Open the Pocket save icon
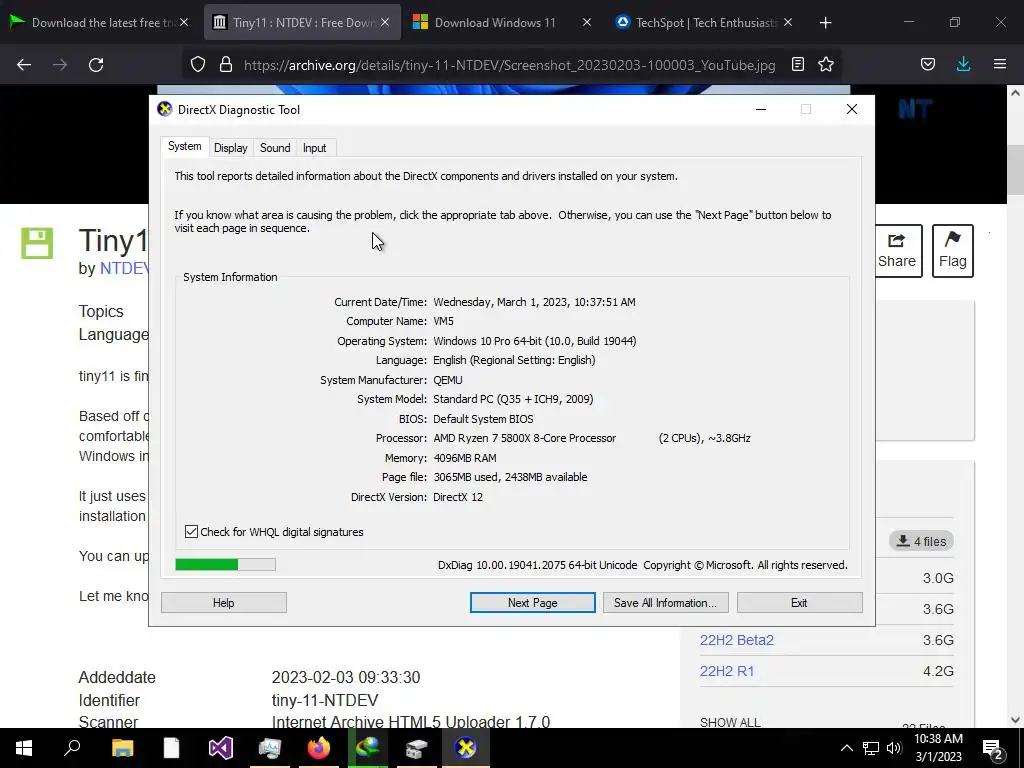Viewport: 1024px width, 768px height. click(x=928, y=65)
